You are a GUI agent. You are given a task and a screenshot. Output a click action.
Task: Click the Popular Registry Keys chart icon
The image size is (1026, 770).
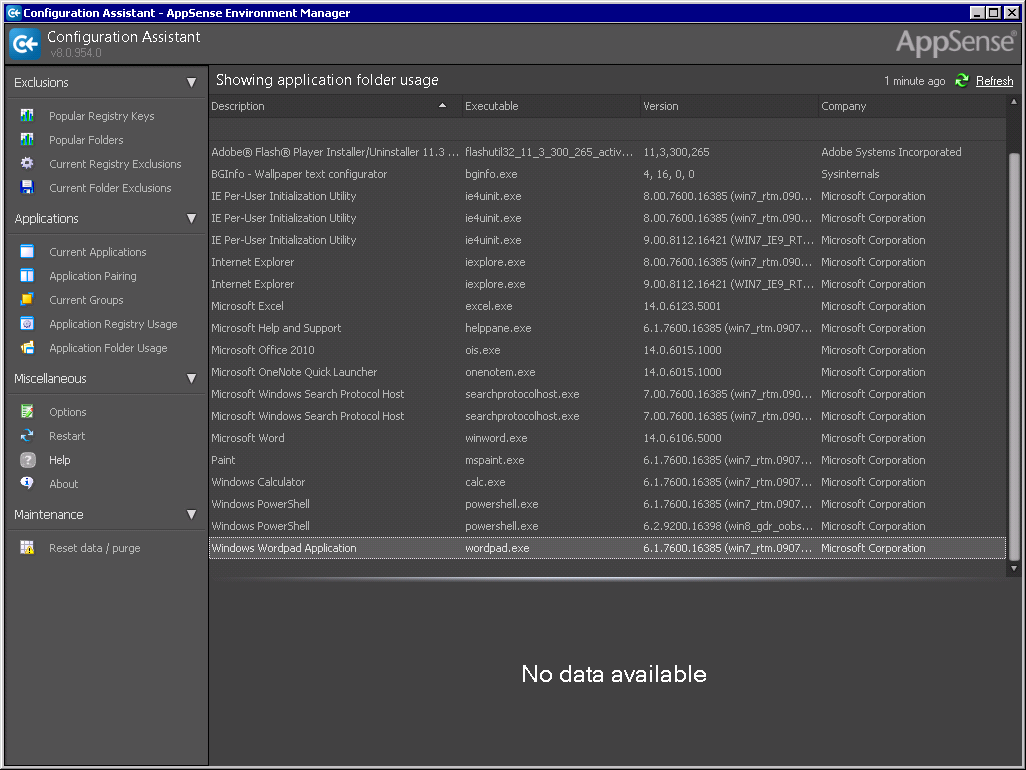click(x=27, y=115)
